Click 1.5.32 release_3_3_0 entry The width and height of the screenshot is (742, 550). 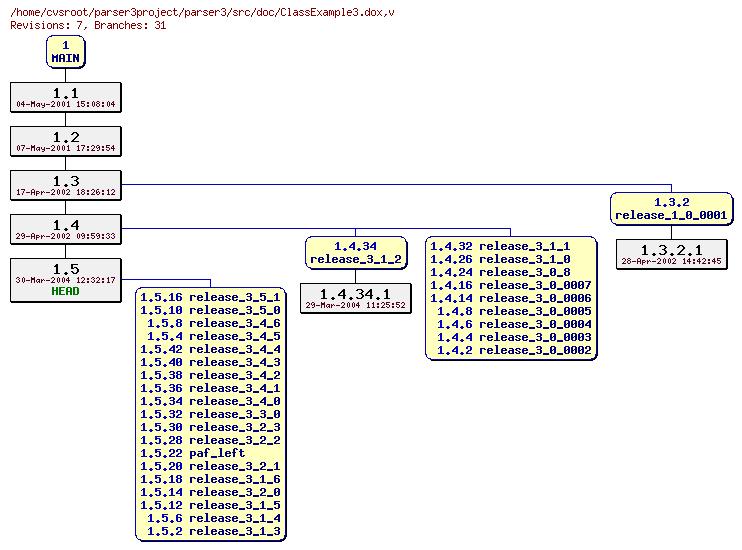tap(210, 415)
